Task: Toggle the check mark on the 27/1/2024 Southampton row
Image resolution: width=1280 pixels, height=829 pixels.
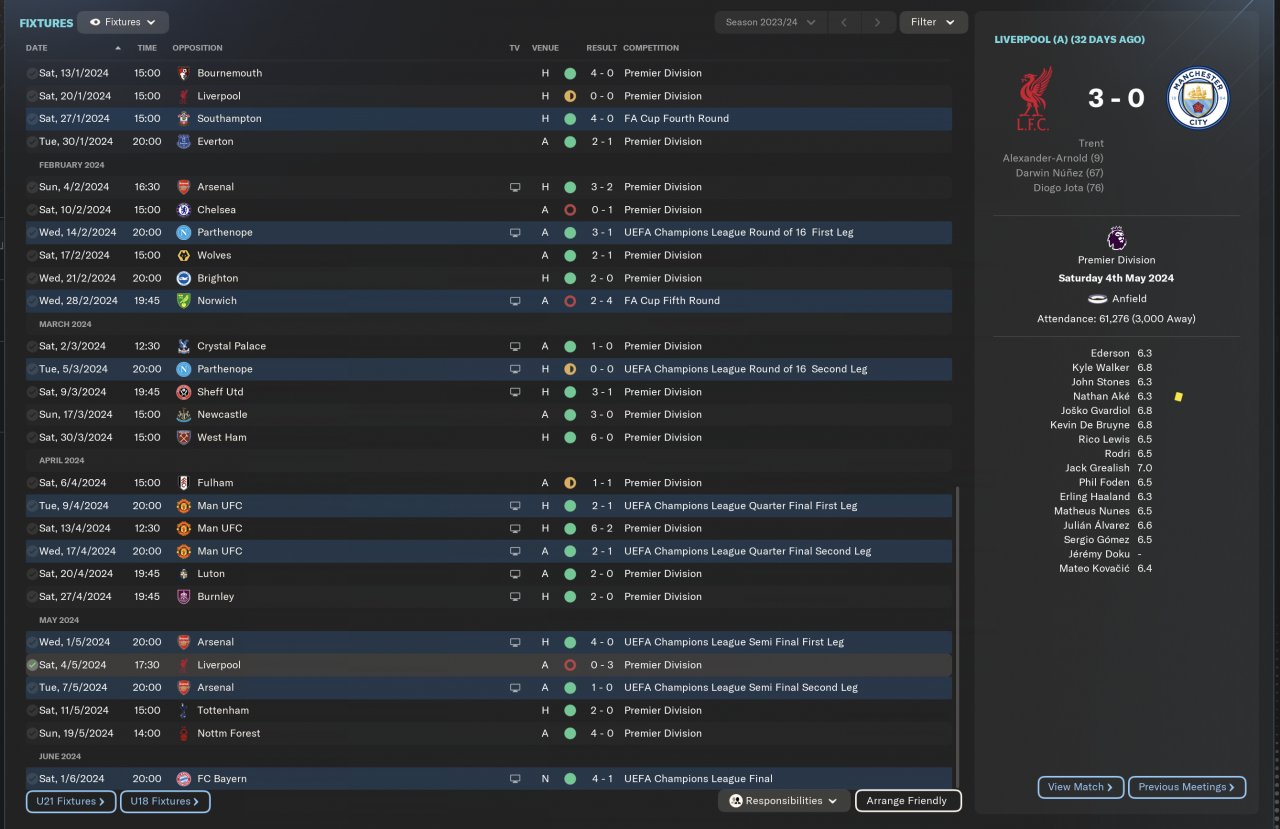Action: (x=32, y=118)
